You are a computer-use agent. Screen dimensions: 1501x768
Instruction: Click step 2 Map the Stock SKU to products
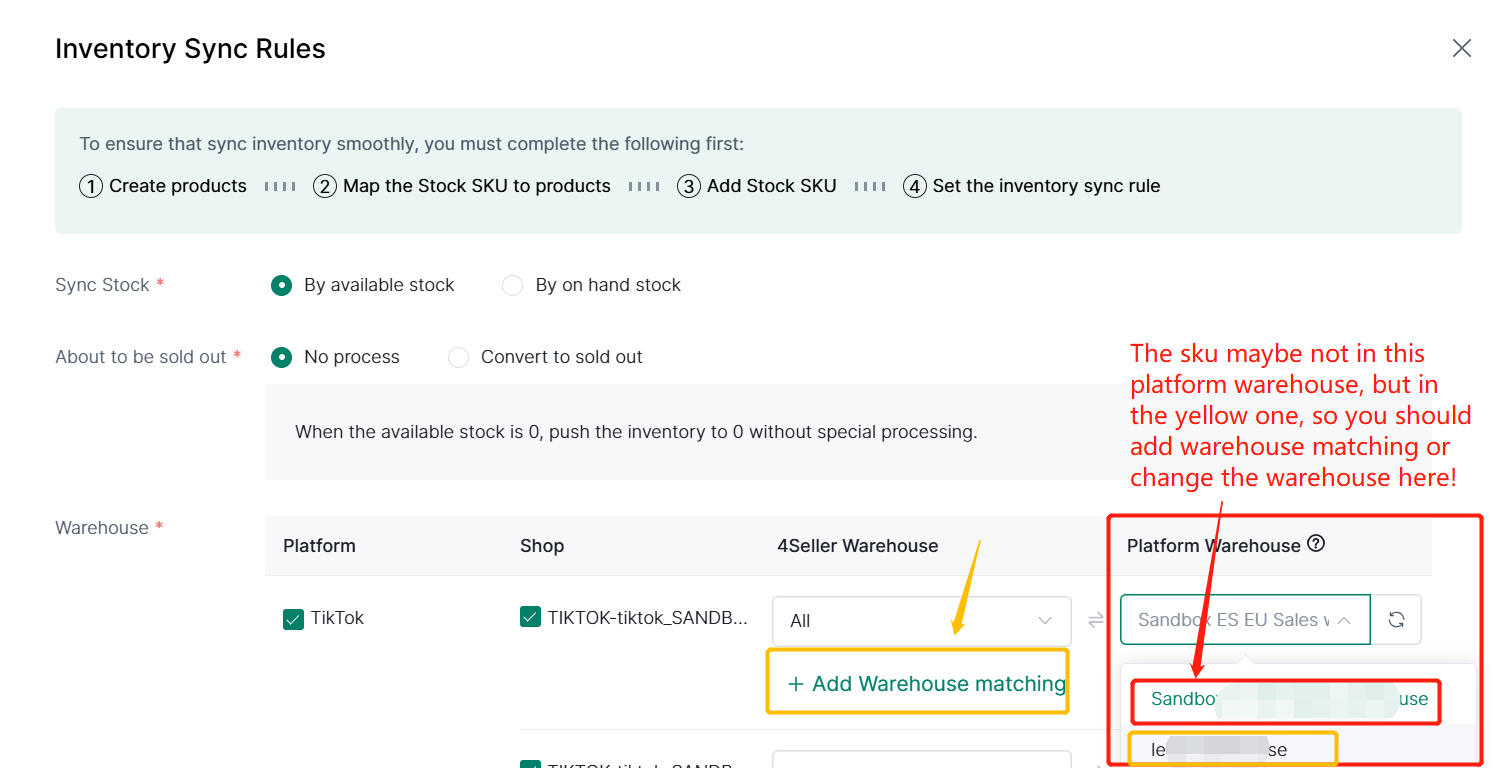pyautogui.click(x=462, y=186)
